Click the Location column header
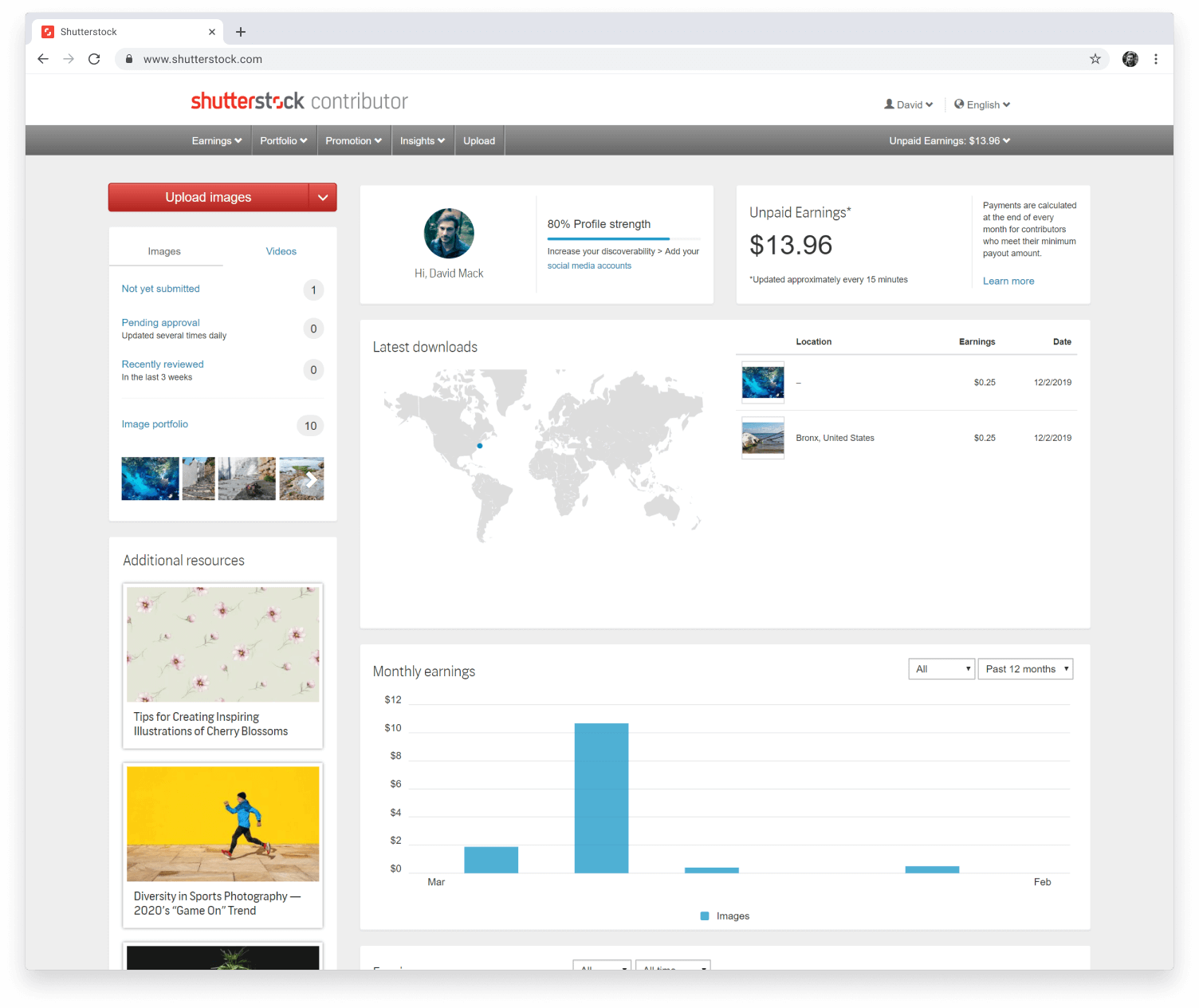 point(813,341)
